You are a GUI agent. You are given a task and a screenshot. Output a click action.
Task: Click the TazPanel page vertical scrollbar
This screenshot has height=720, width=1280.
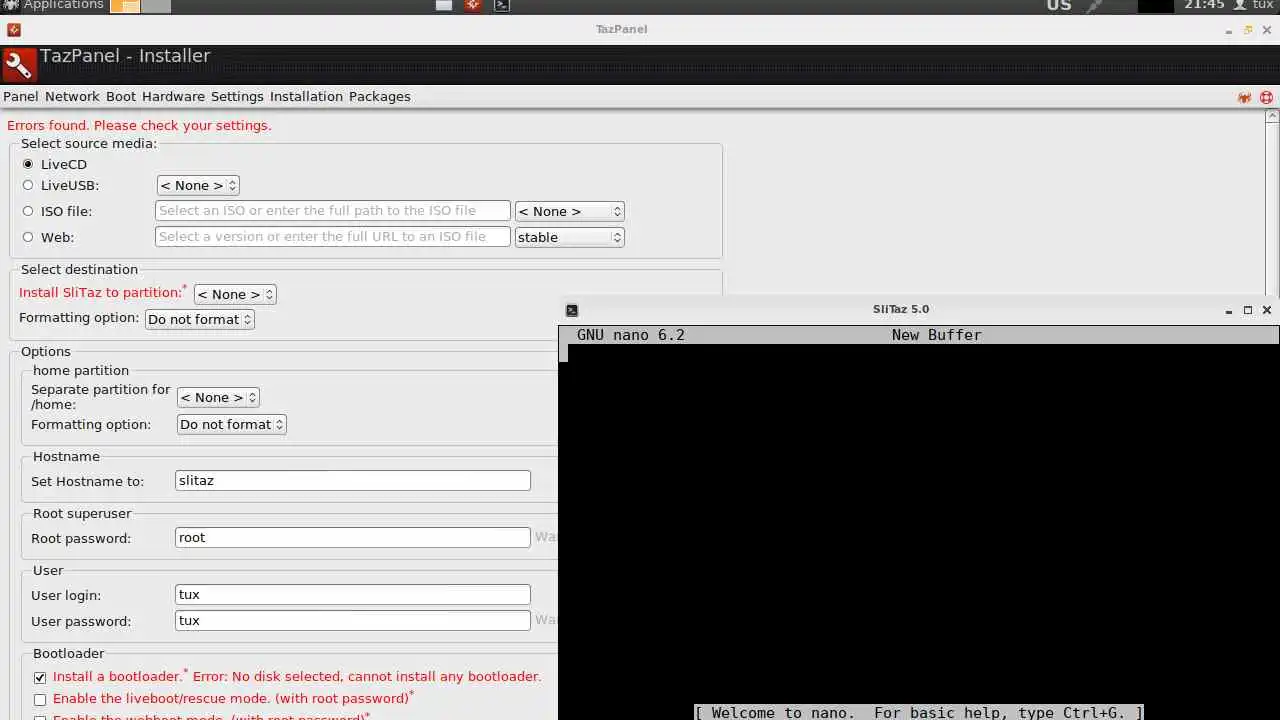pos(1273,200)
